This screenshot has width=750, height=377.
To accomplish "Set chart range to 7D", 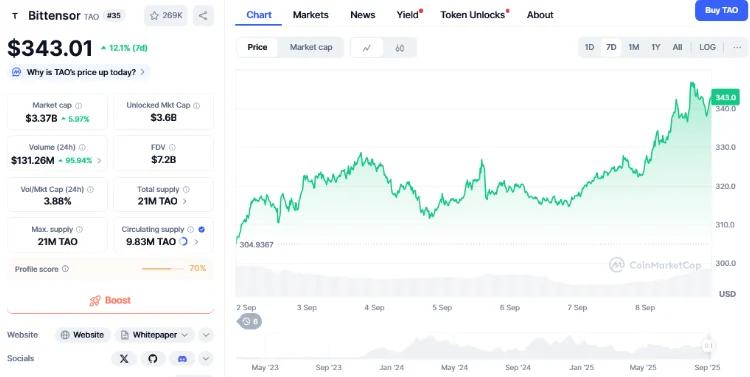I will (x=611, y=47).
